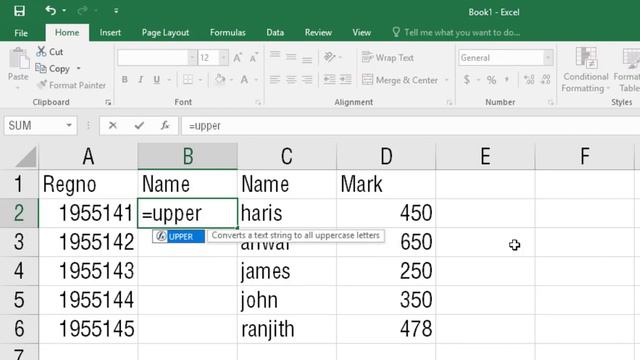Click Merge & Center button
The height and width of the screenshot is (360, 640).
[x=400, y=80]
